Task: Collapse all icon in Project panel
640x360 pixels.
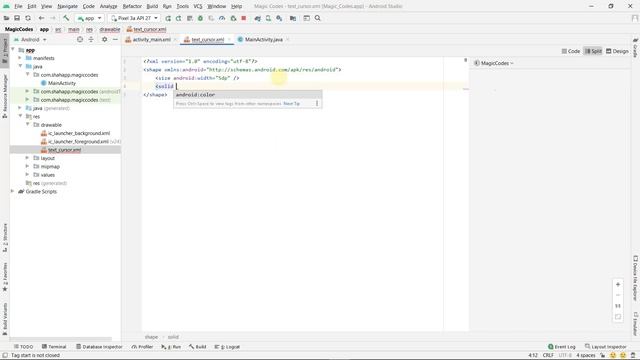Action: tap(91, 40)
